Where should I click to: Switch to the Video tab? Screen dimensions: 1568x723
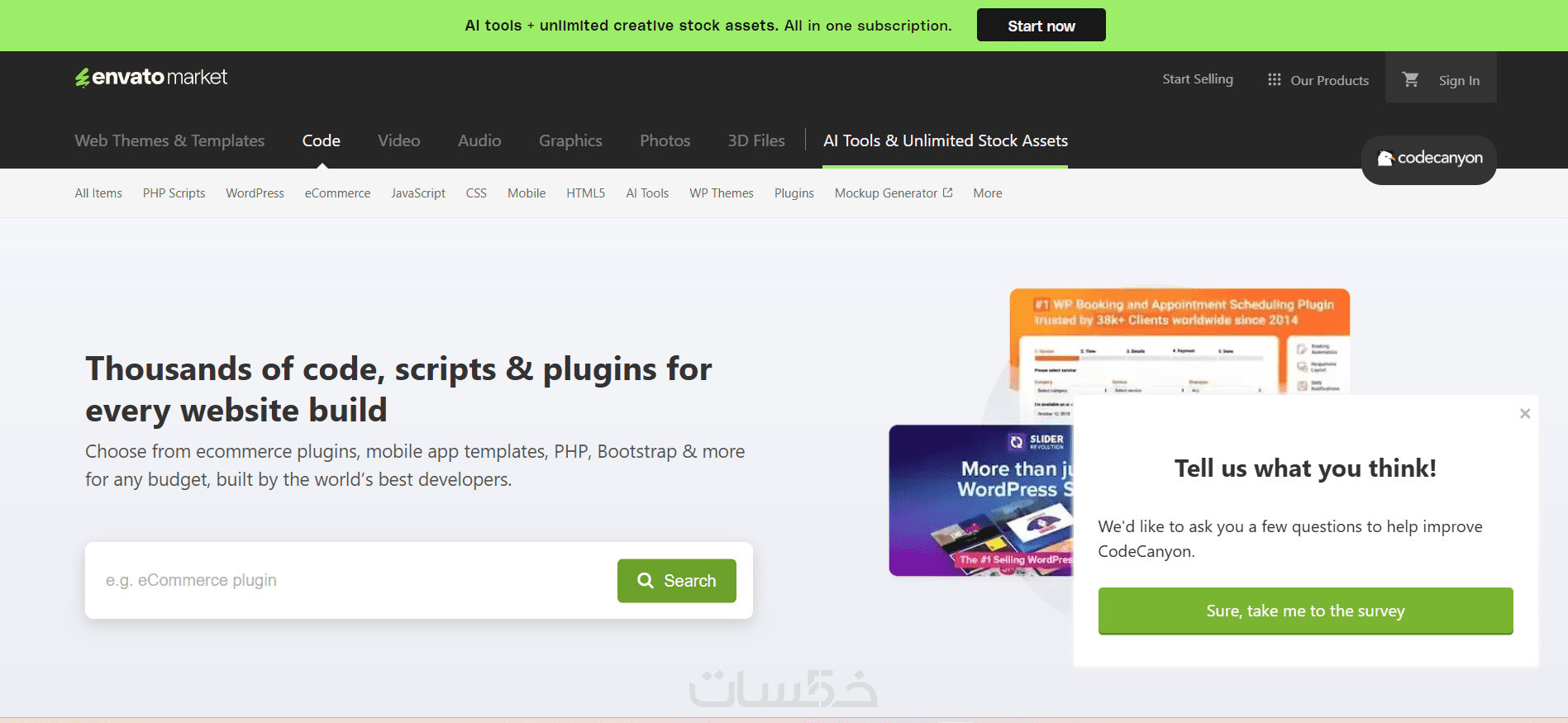coord(398,140)
